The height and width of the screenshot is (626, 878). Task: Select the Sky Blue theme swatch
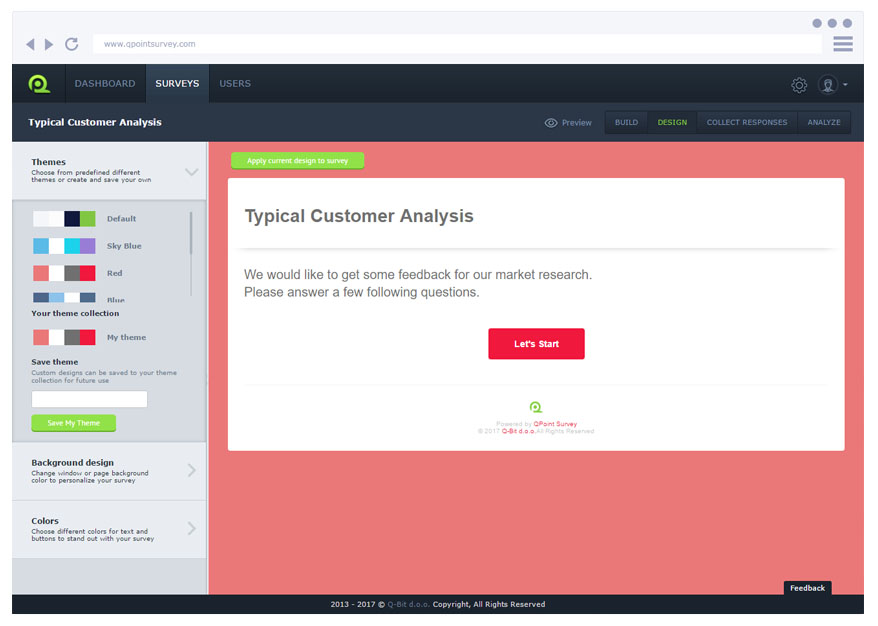coord(64,246)
